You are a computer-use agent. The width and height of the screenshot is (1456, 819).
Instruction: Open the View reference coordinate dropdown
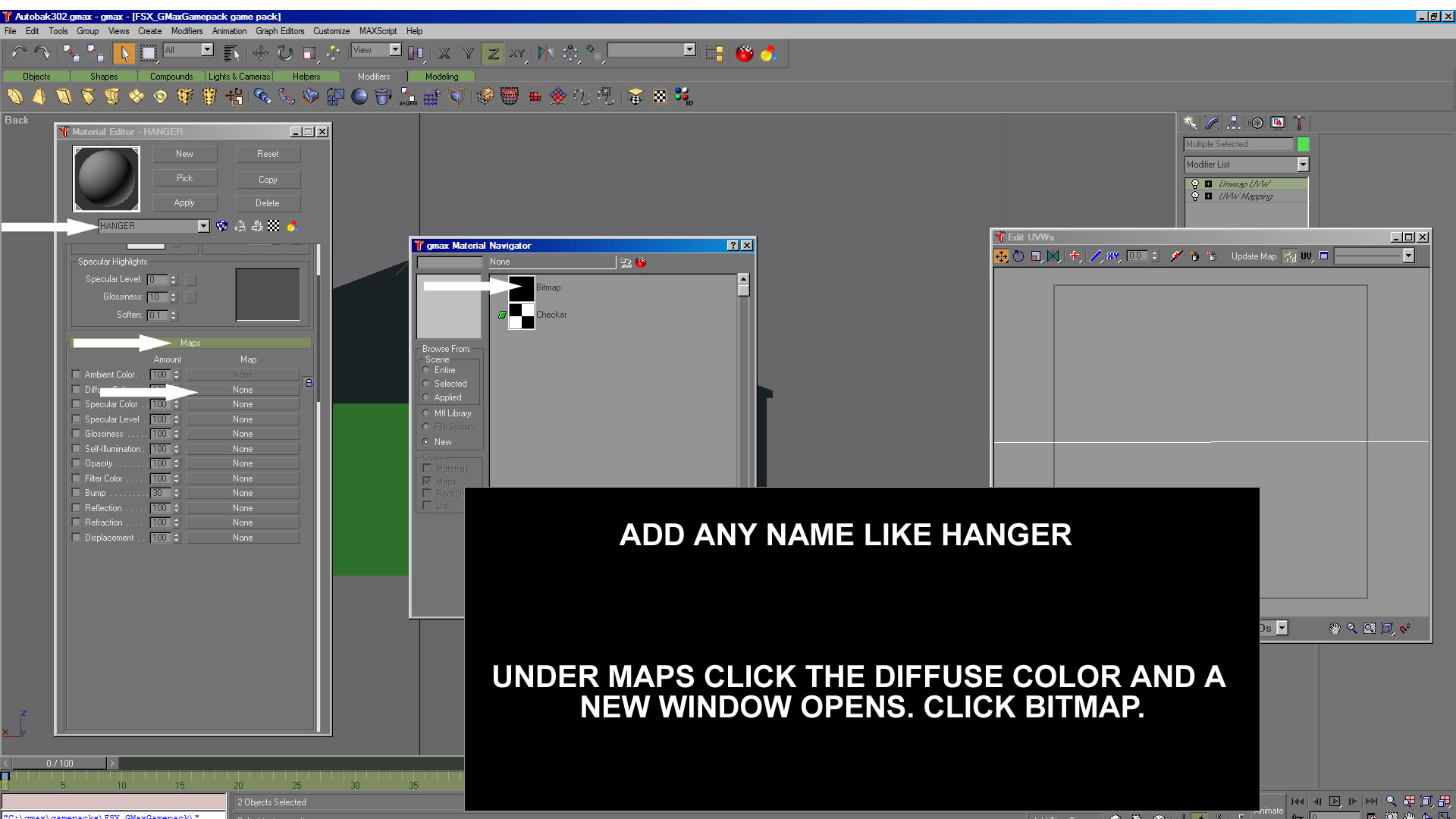pos(395,50)
